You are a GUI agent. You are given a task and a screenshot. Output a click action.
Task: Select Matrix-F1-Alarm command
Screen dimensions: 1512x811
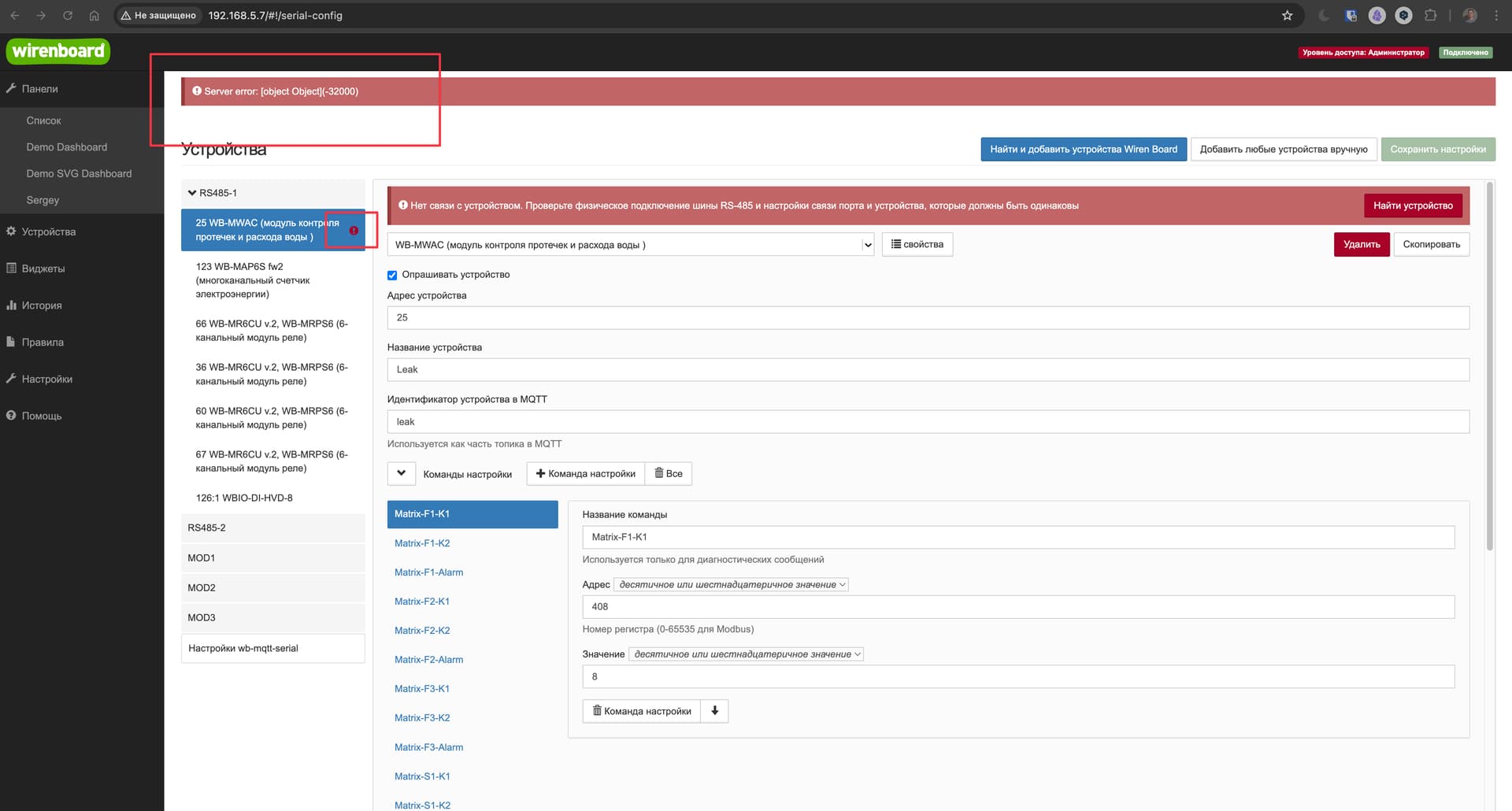428,572
